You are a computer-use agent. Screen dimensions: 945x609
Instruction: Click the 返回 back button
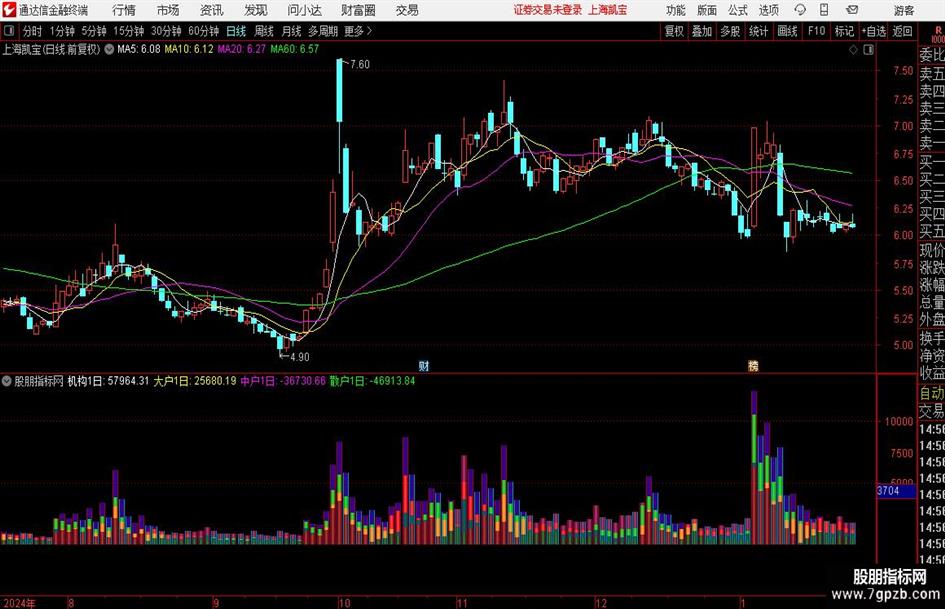(902, 31)
